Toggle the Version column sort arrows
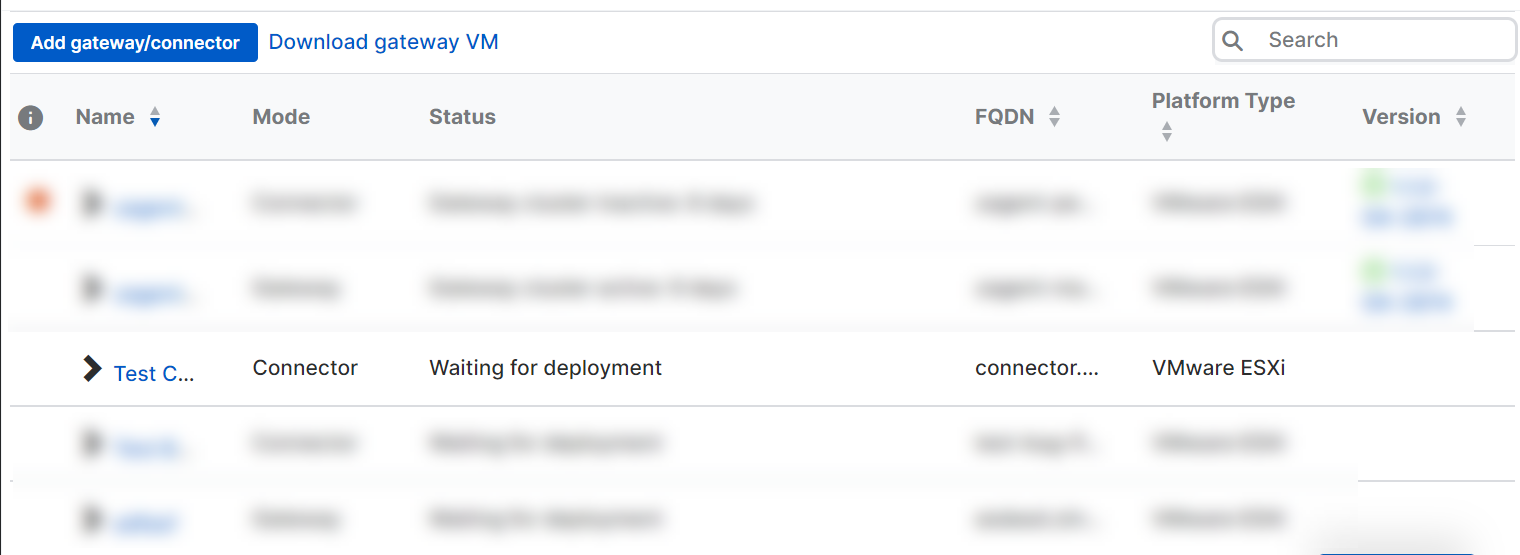This screenshot has height=555, width=1520. [x=1461, y=118]
